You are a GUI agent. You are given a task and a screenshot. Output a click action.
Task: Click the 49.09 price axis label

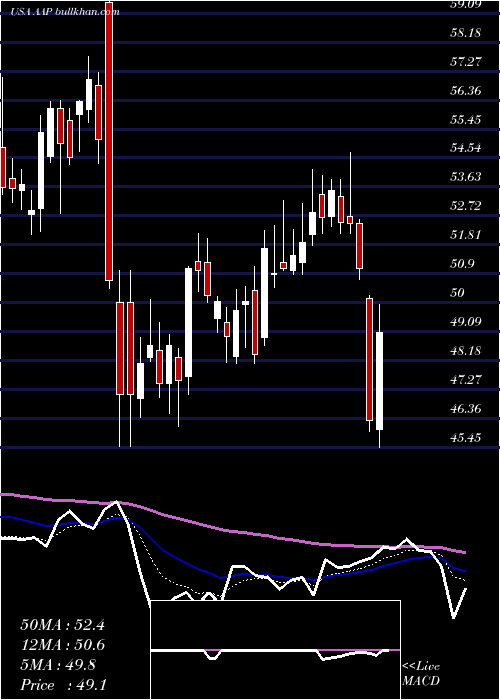click(x=465, y=322)
